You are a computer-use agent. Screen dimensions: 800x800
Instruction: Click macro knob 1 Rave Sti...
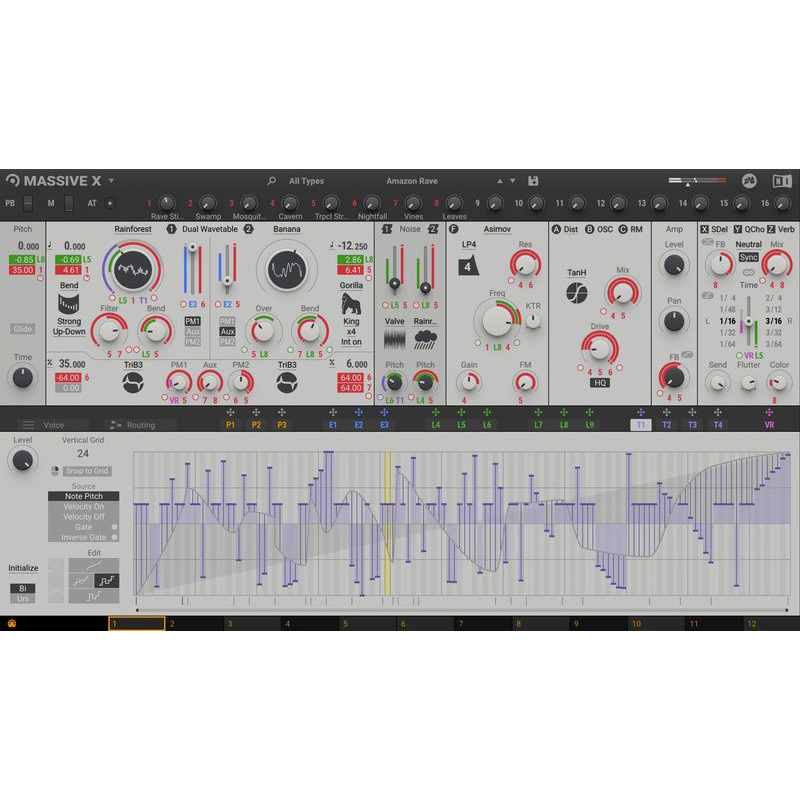pos(166,203)
